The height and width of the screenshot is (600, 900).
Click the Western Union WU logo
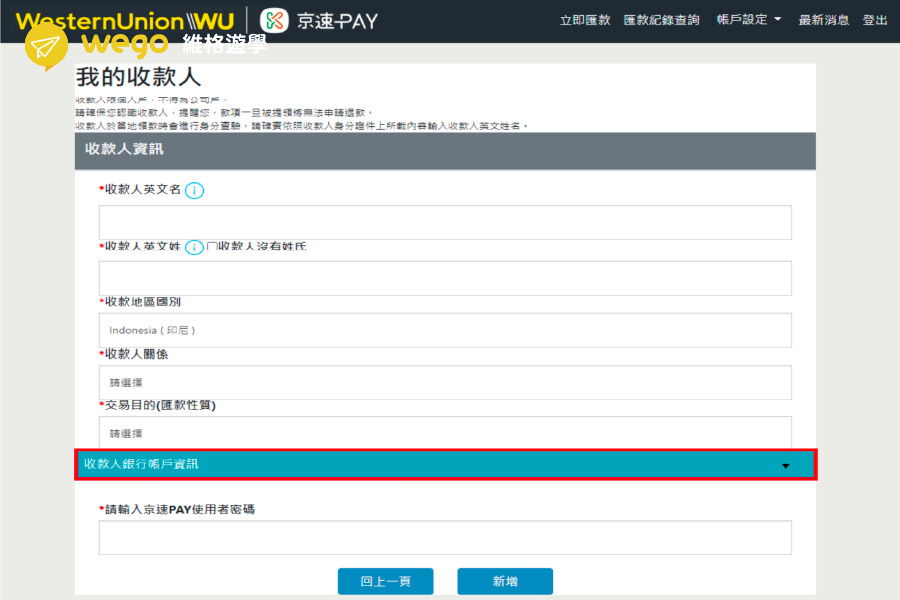pyautogui.click(x=125, y=21)
